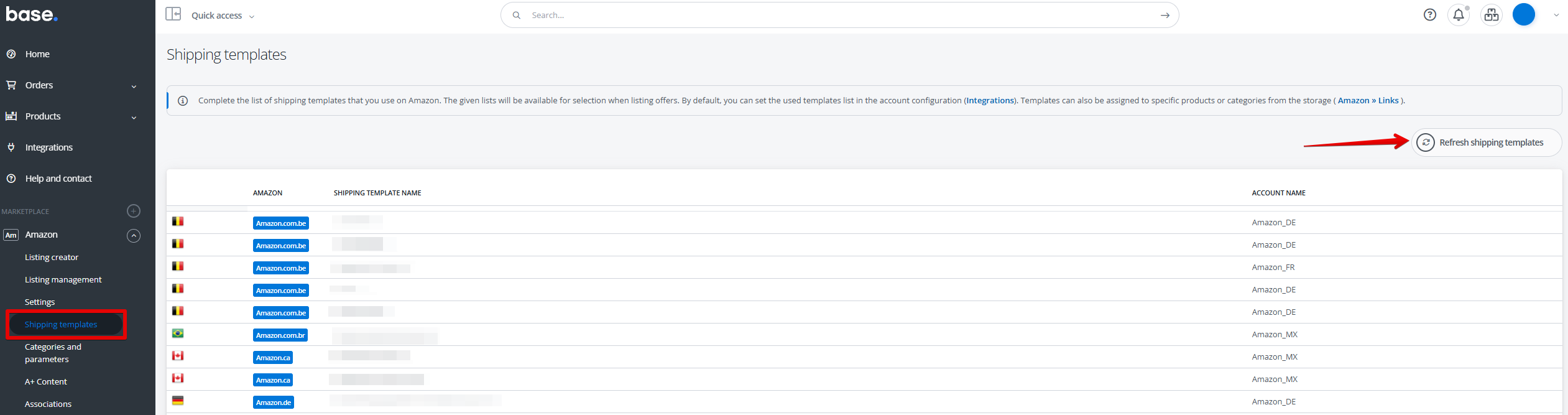1568x415 pixels.
Task: Focus the Search input field
Action: [x=833, y=16]
